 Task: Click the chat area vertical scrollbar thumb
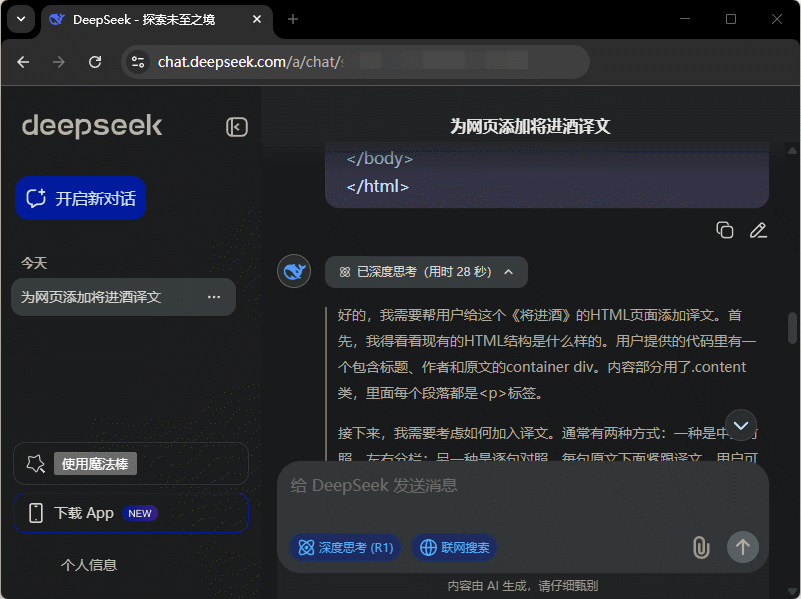coord(792,327)
